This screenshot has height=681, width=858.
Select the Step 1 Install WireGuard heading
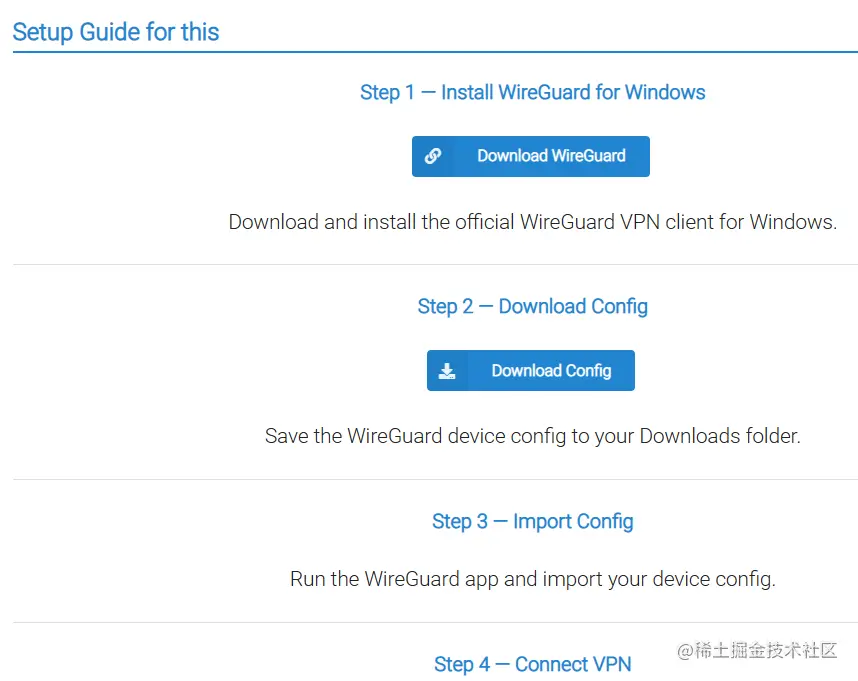[x=532, y=93]
